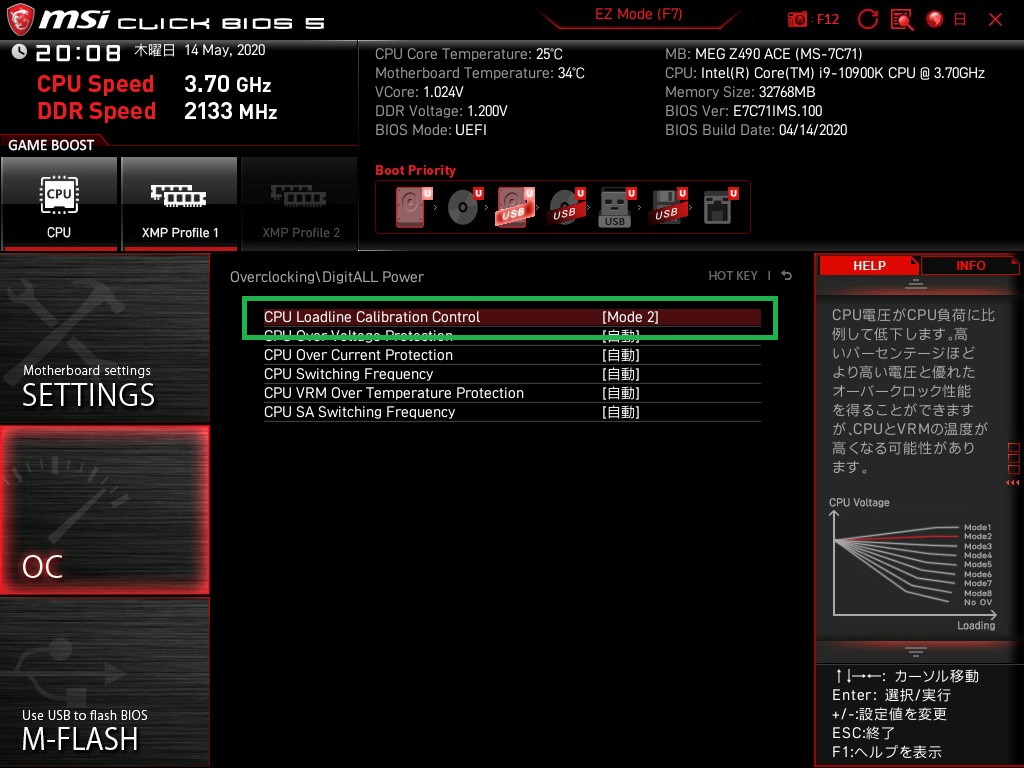This screenshot has width=1024, height=768.
Task: Select the CPU Switching Frequency label
Action: (x=348, y=374)
